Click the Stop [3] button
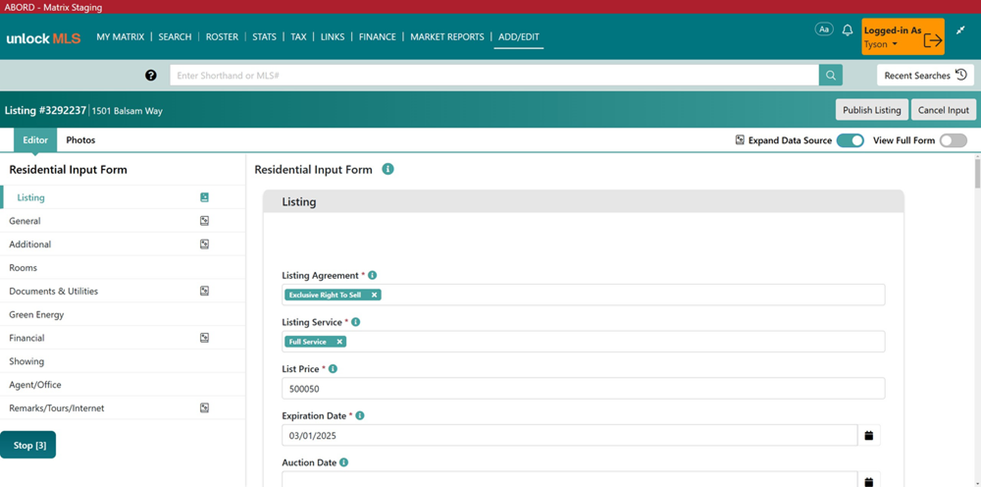981x487 pixels. 28,445
